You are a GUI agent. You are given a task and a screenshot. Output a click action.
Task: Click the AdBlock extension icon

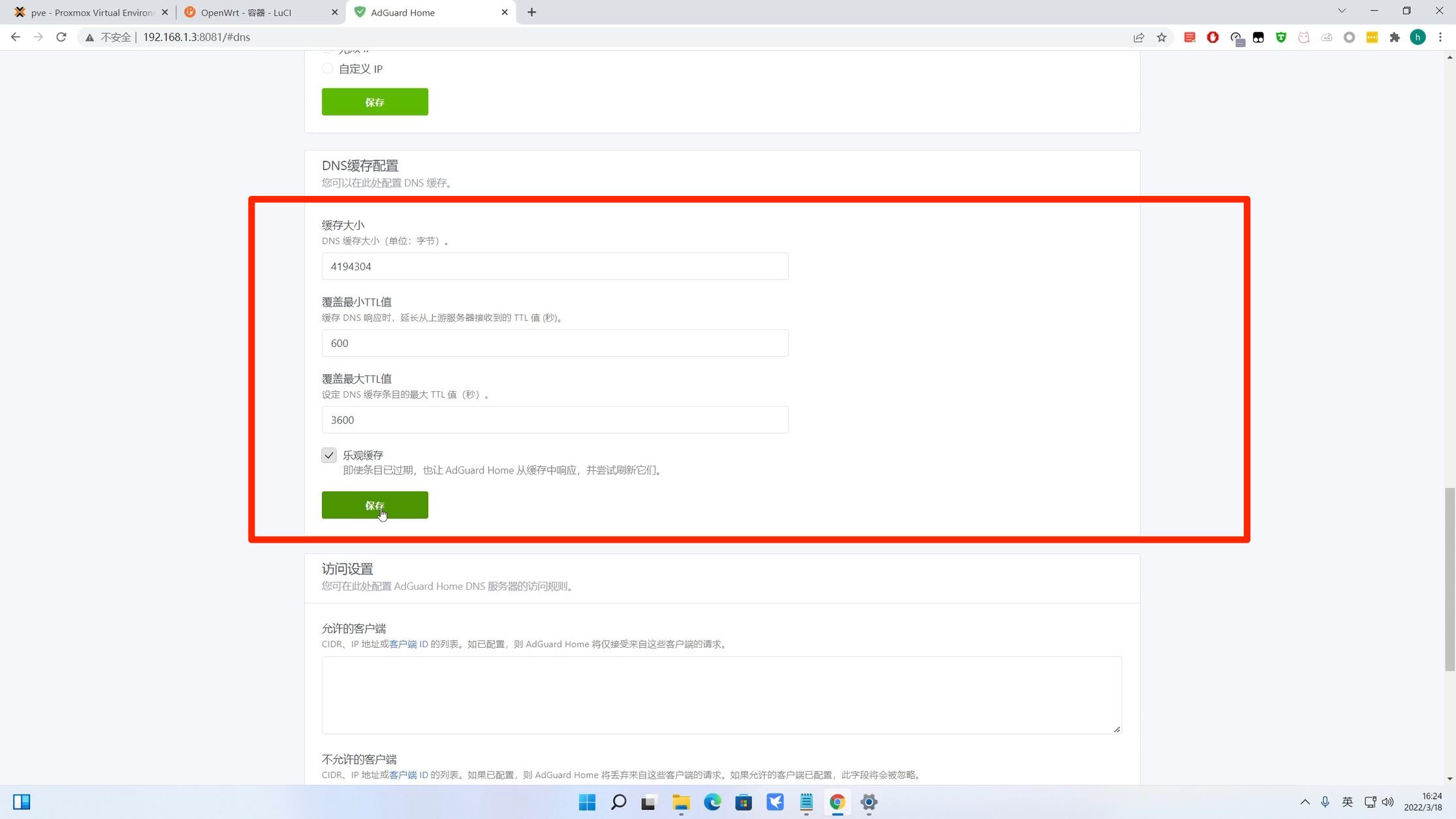click(x=1213, y=37)
